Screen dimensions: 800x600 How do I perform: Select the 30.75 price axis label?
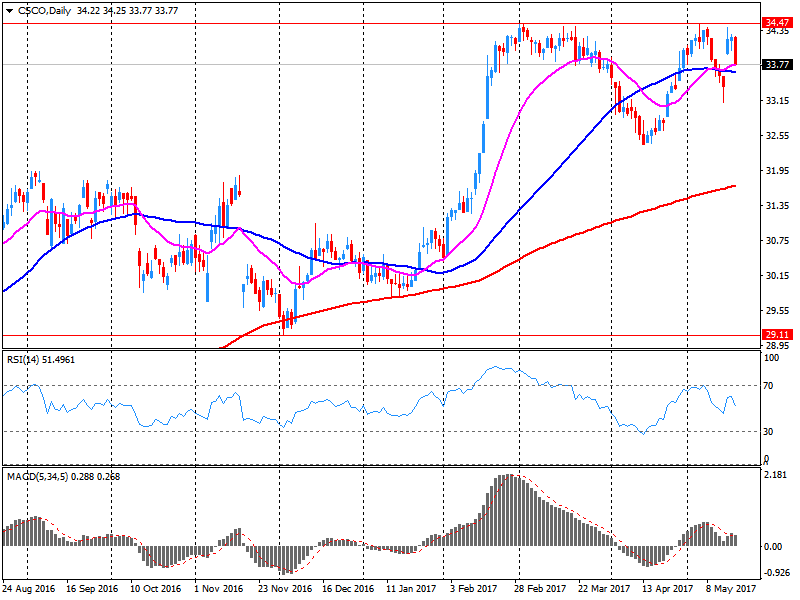[x=777, y=240]
